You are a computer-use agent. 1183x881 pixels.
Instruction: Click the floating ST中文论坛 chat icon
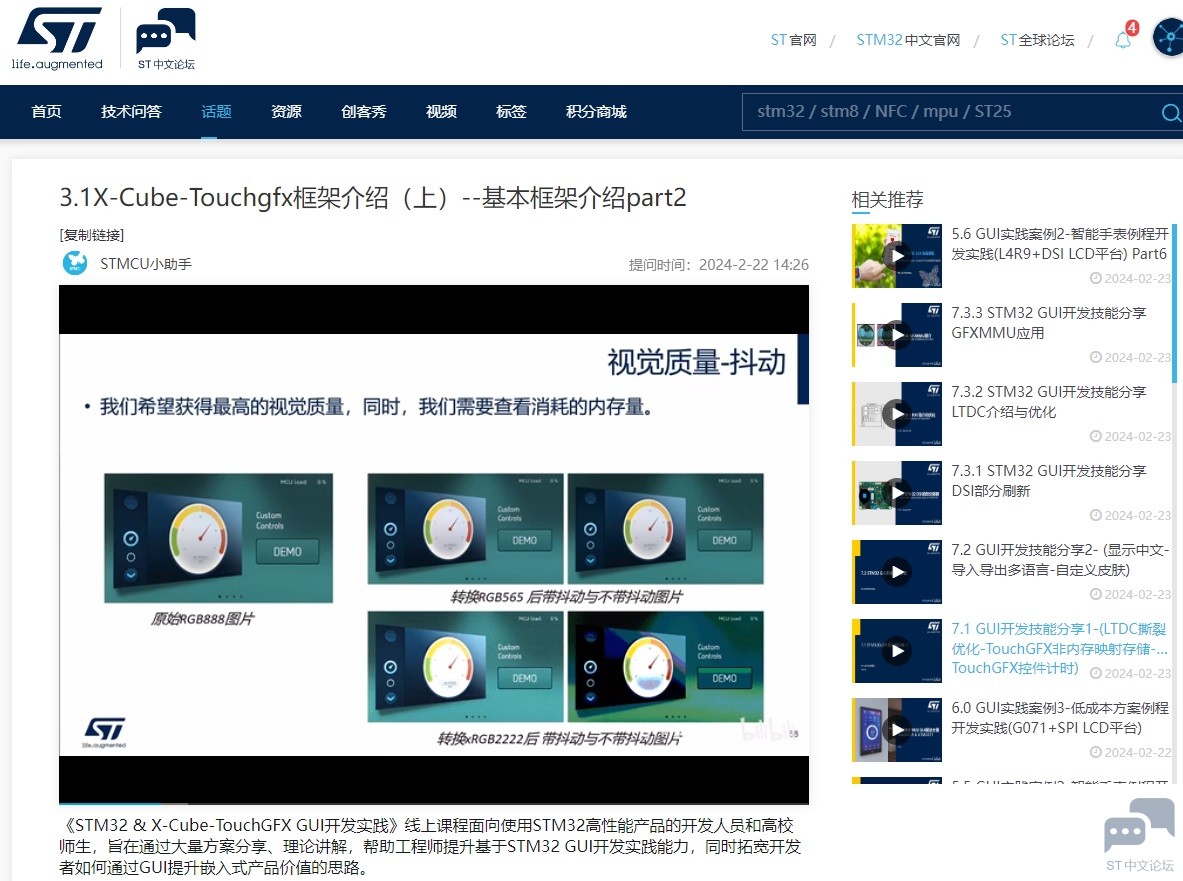click(x=1138, y=835)
